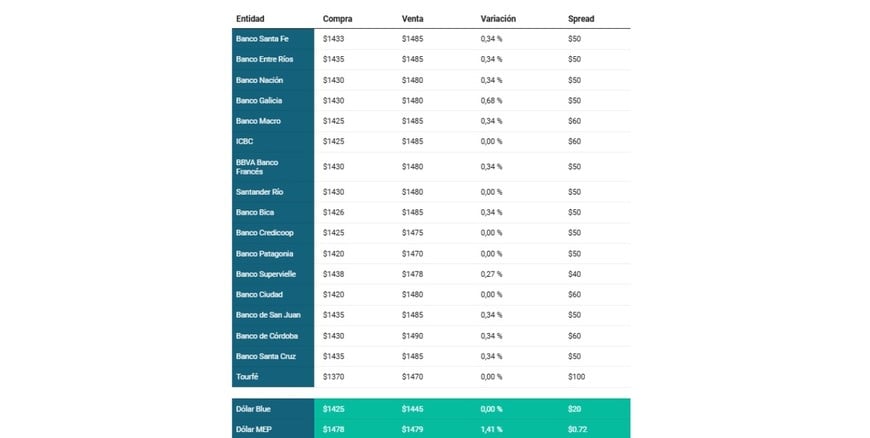Click BBVA Banco Francés entity cell
The width and height of the screenshot is (870, 438).
[257, 166]
